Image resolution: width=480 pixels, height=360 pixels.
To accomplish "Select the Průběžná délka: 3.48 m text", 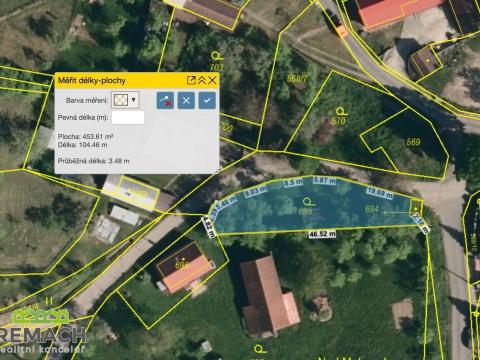I will click(x=93, y=161).
